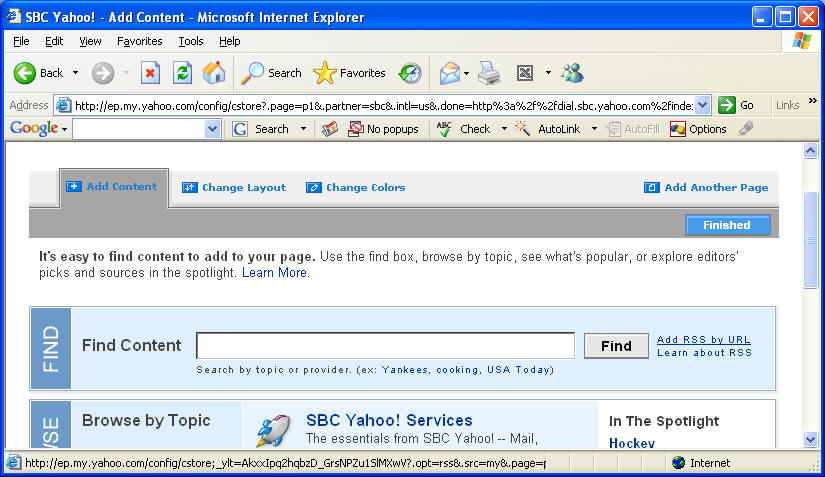Click the Find Content text field

click(386, 346)
